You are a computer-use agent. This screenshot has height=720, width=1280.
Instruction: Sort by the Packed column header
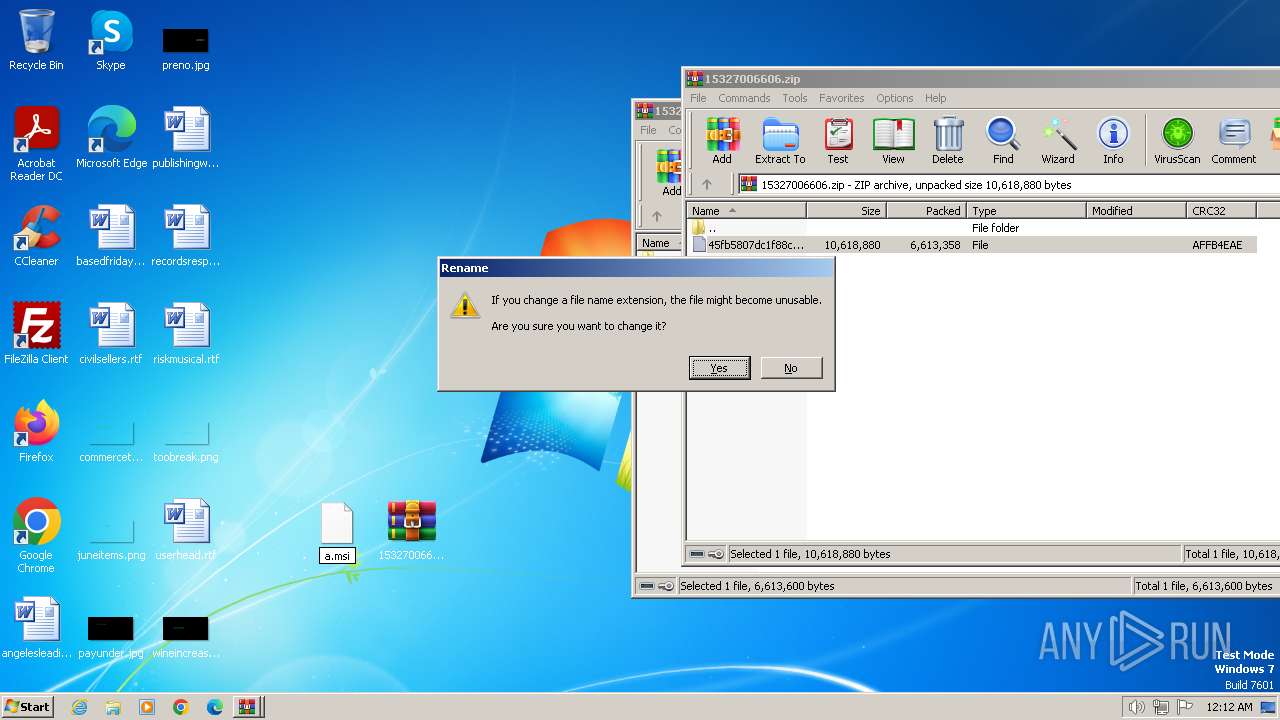tap(926, 211)
